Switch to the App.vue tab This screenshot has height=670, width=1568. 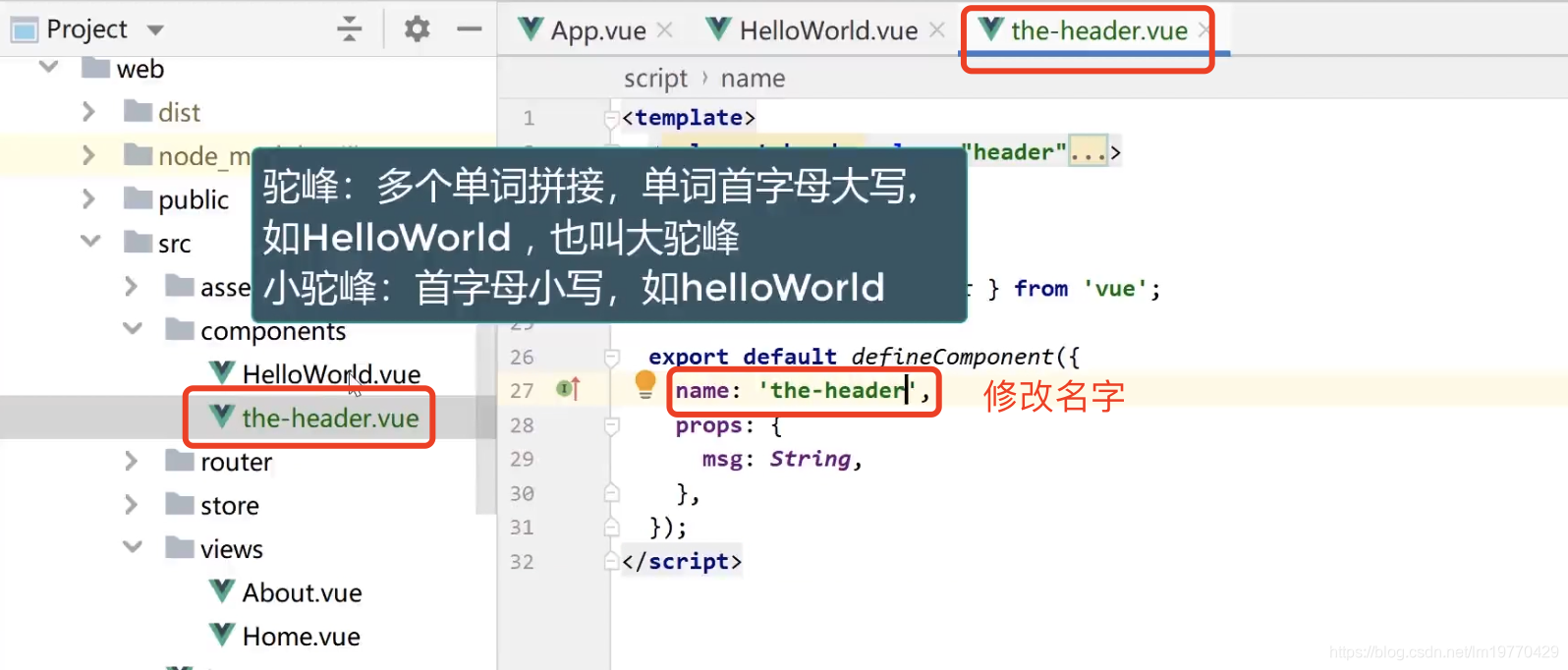click(596, 30)
